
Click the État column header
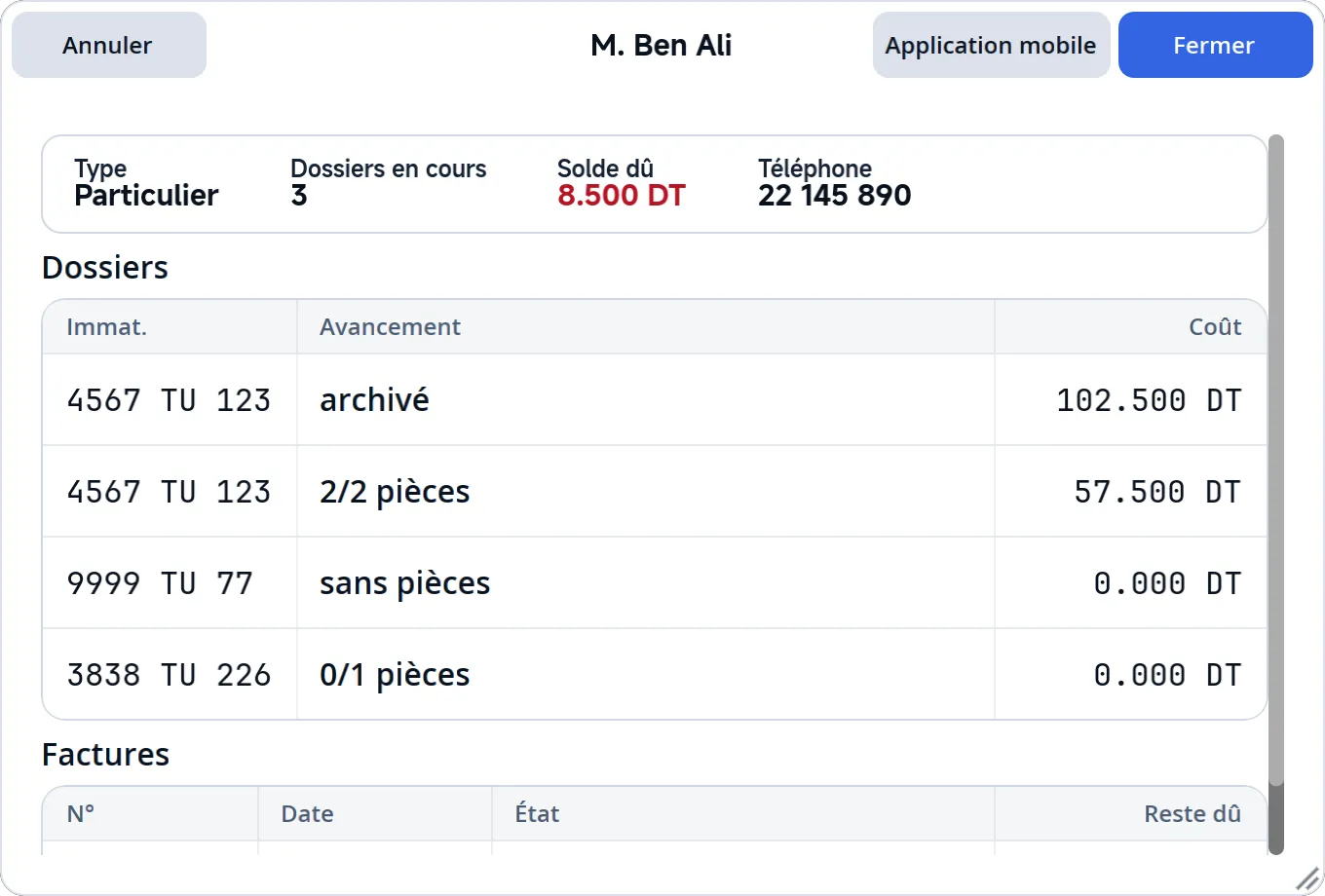click(x=742, y=813)
